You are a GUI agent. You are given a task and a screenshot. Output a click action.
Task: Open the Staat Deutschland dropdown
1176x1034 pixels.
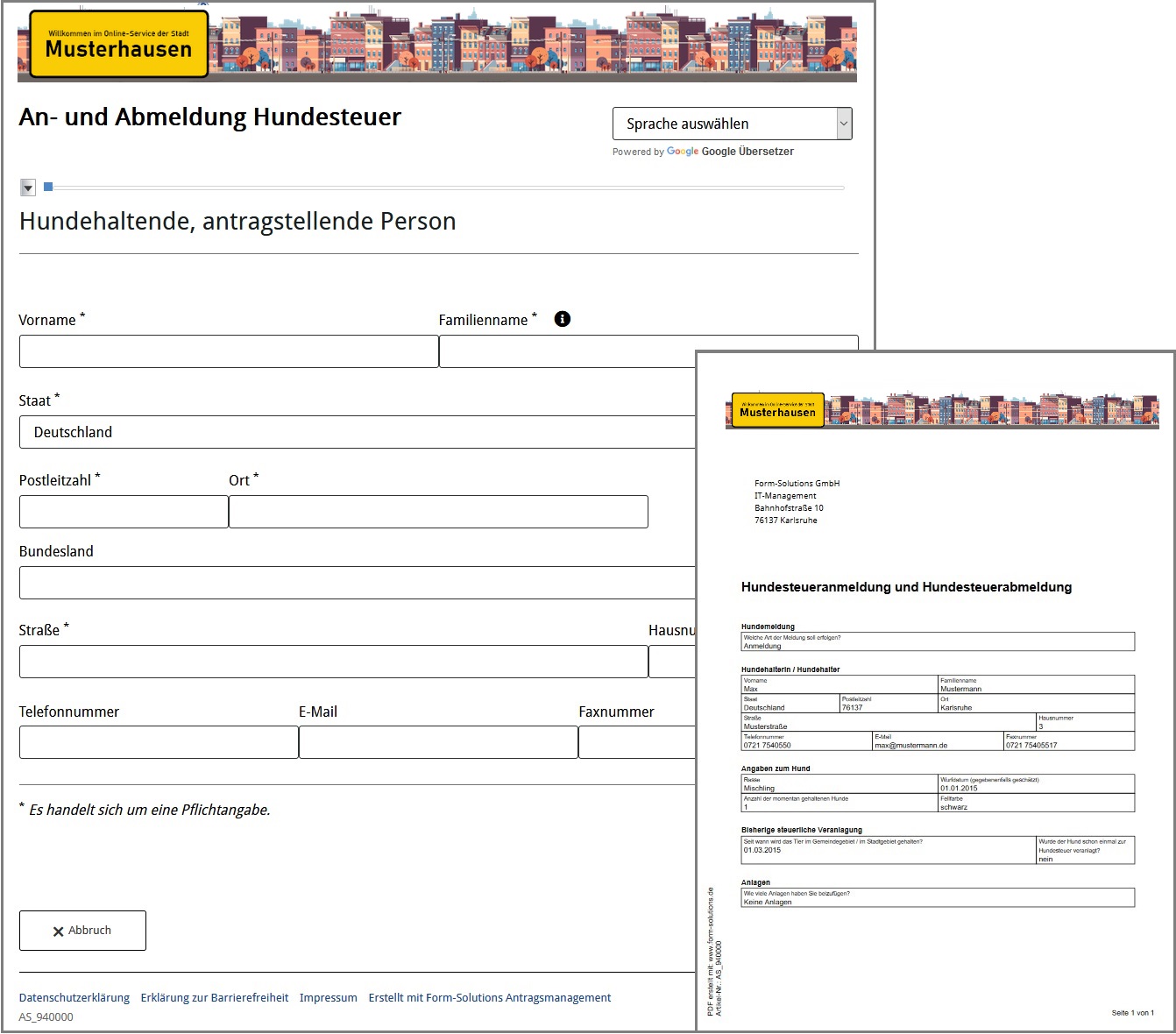(357, 432)
